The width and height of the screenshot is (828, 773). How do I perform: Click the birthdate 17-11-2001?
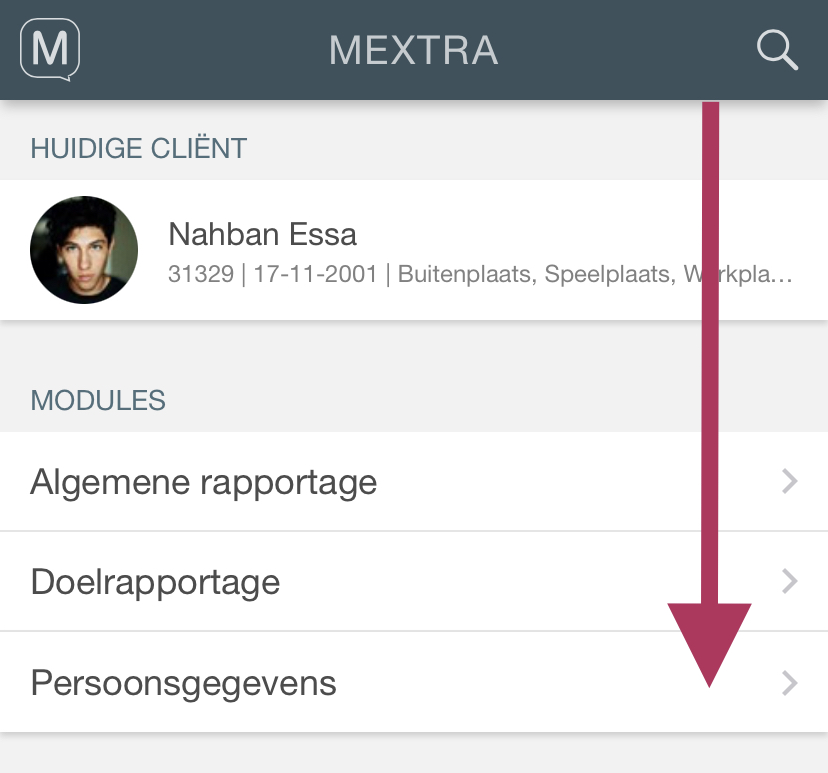[316, 274]
